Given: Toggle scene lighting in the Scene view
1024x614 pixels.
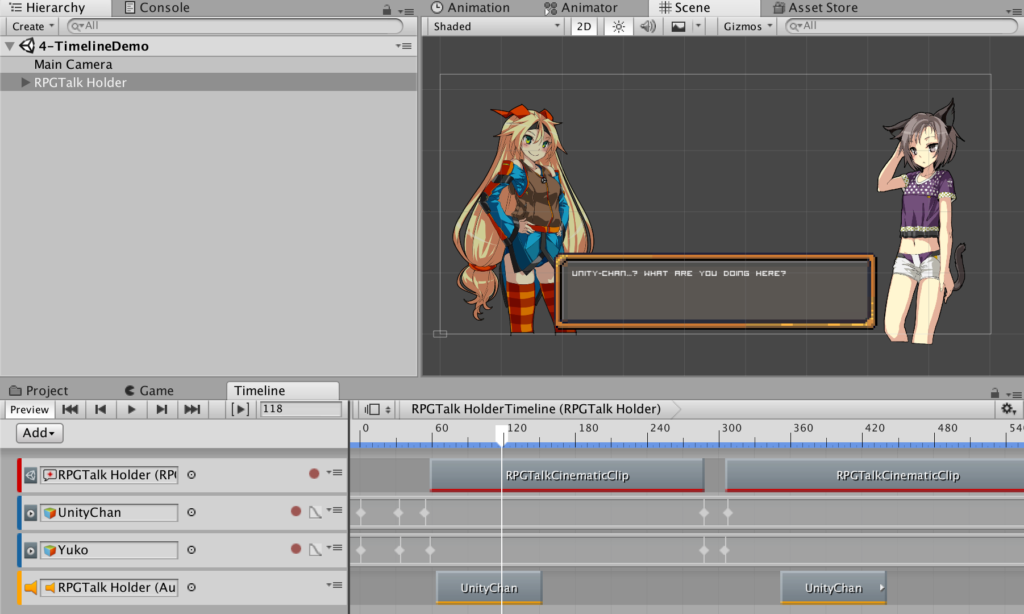Looking at the screenshot, I should [x=618, y=26].
